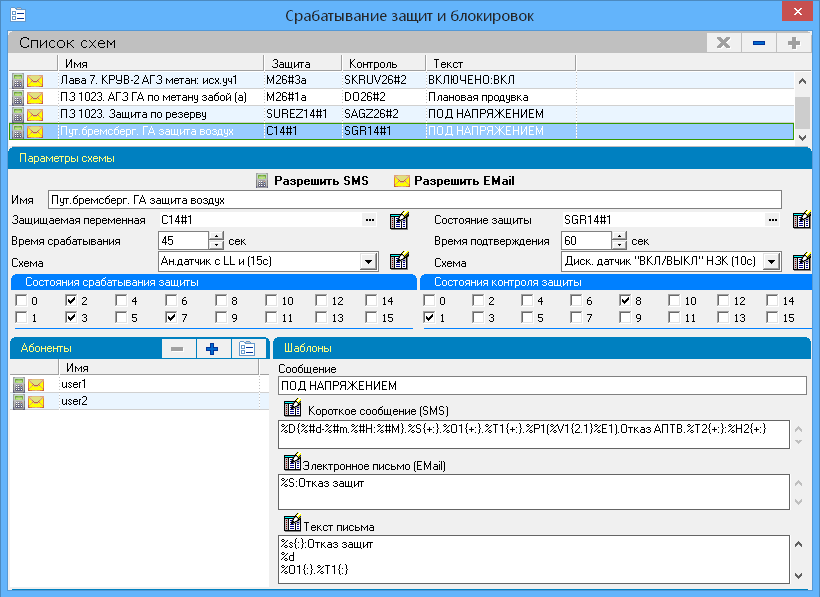Uncheck state 3 under Состояния срабатывания защиты
The height and width of the screenshot is (597, 820).
[71, 317]
